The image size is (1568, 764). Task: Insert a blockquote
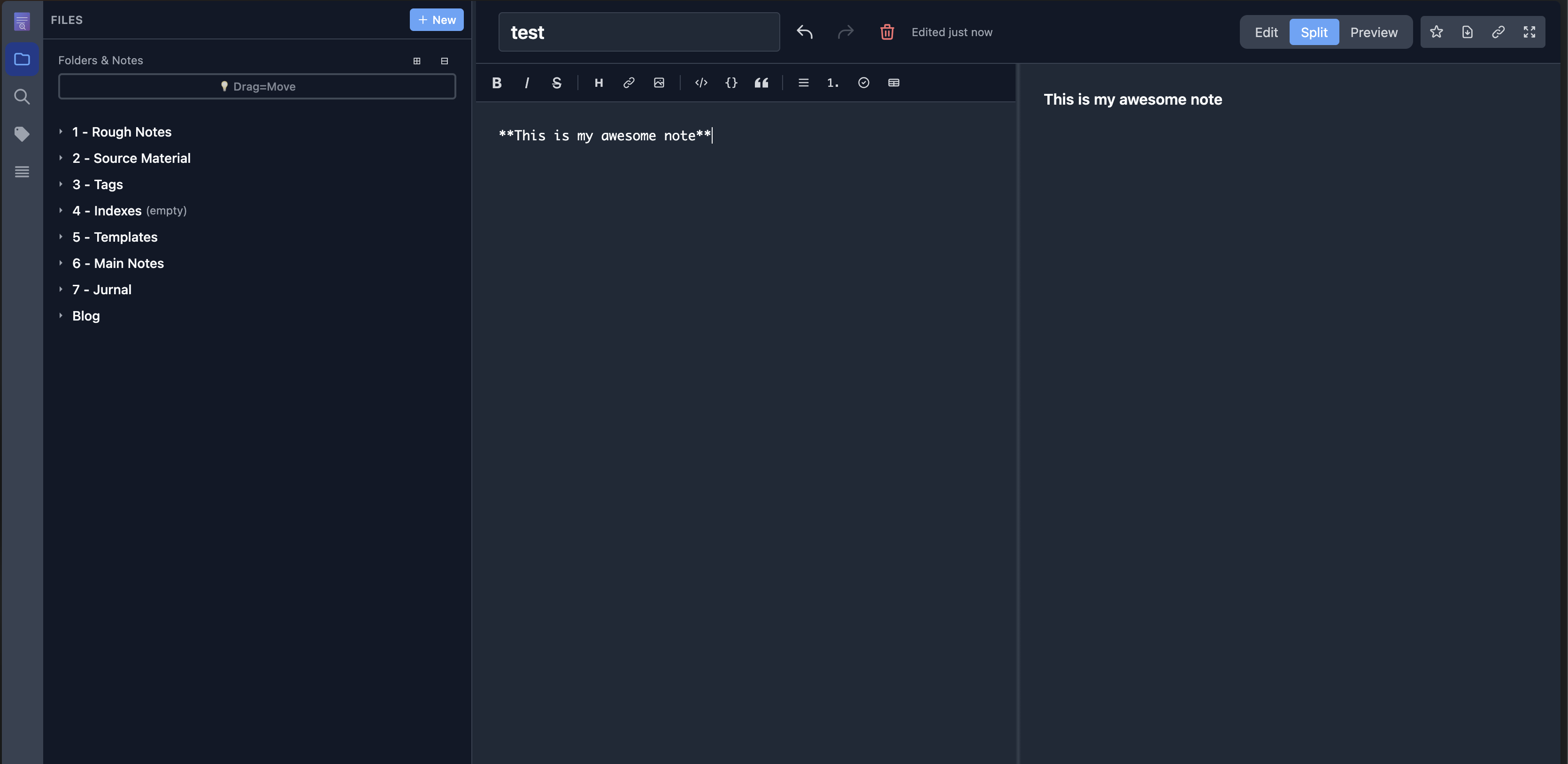[761, 83]
